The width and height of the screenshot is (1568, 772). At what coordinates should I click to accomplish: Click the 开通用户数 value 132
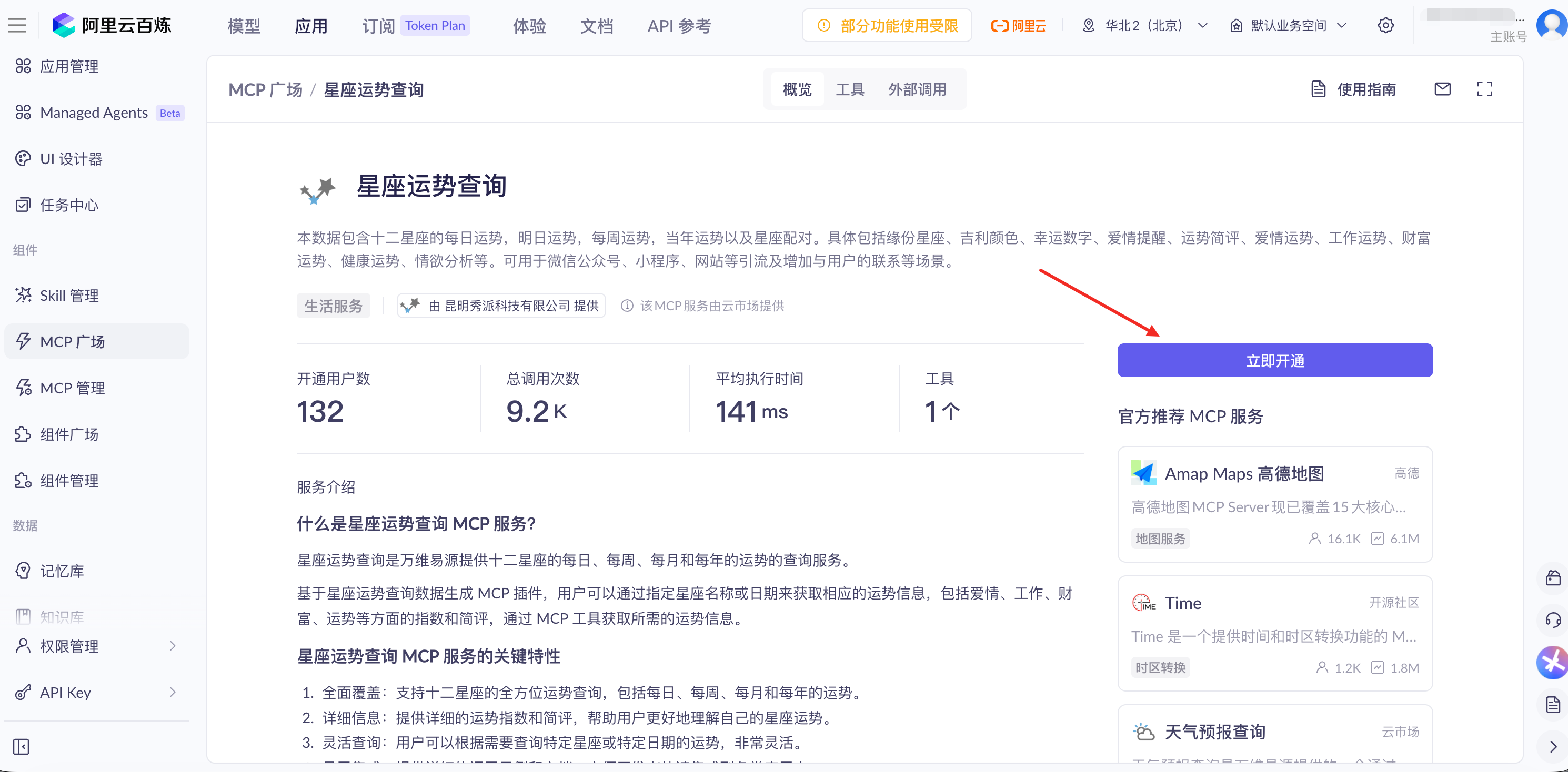pyautogui.click(x=320, y=411)
